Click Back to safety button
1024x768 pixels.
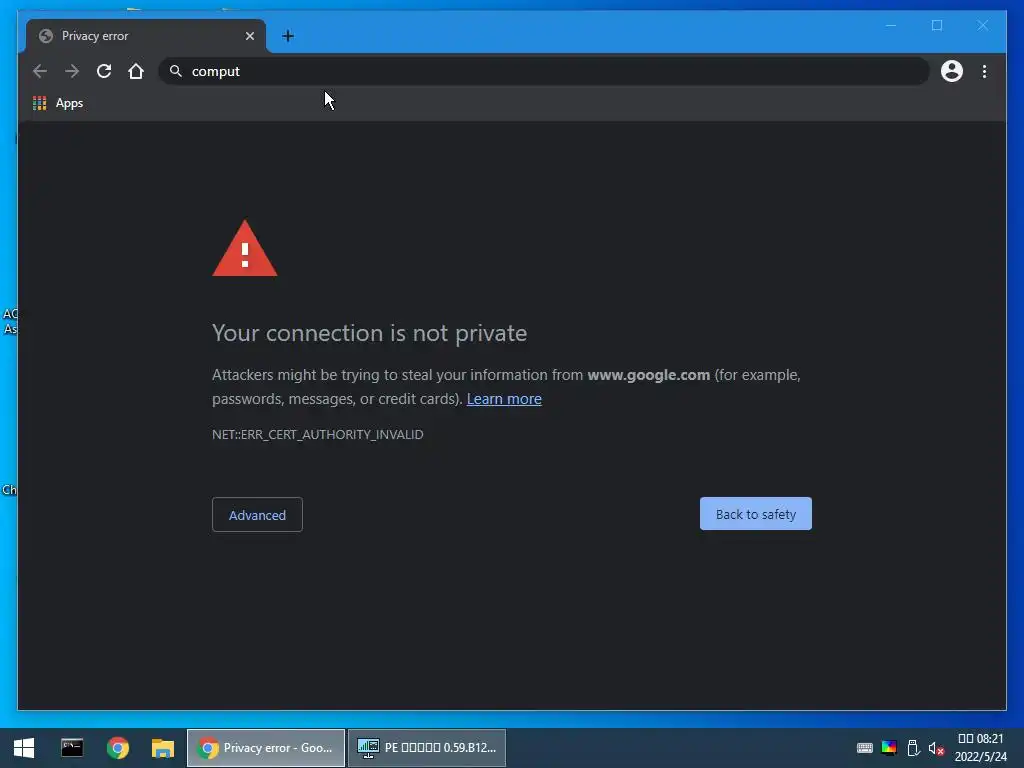[756, 514]
